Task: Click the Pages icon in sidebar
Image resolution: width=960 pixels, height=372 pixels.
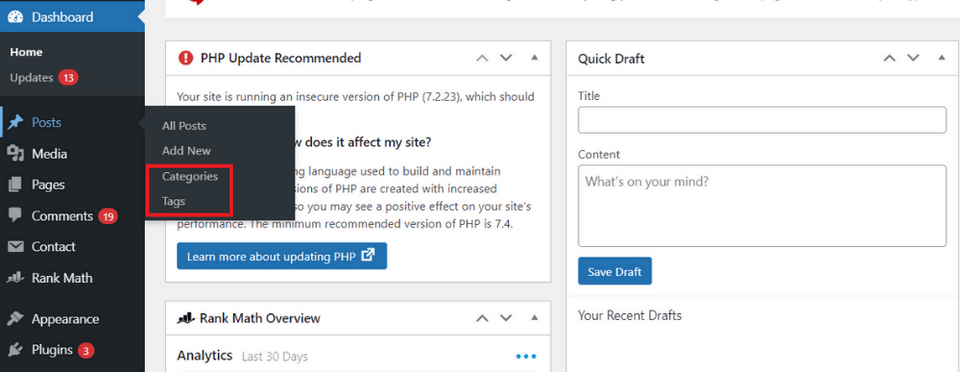Action: (15, 185)
